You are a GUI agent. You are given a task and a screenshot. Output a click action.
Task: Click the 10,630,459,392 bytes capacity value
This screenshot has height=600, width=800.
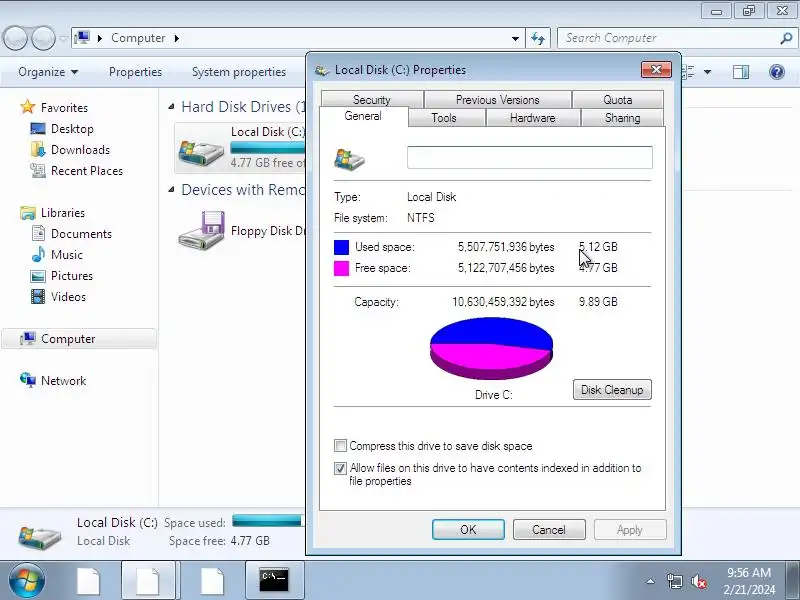point(503,302)
